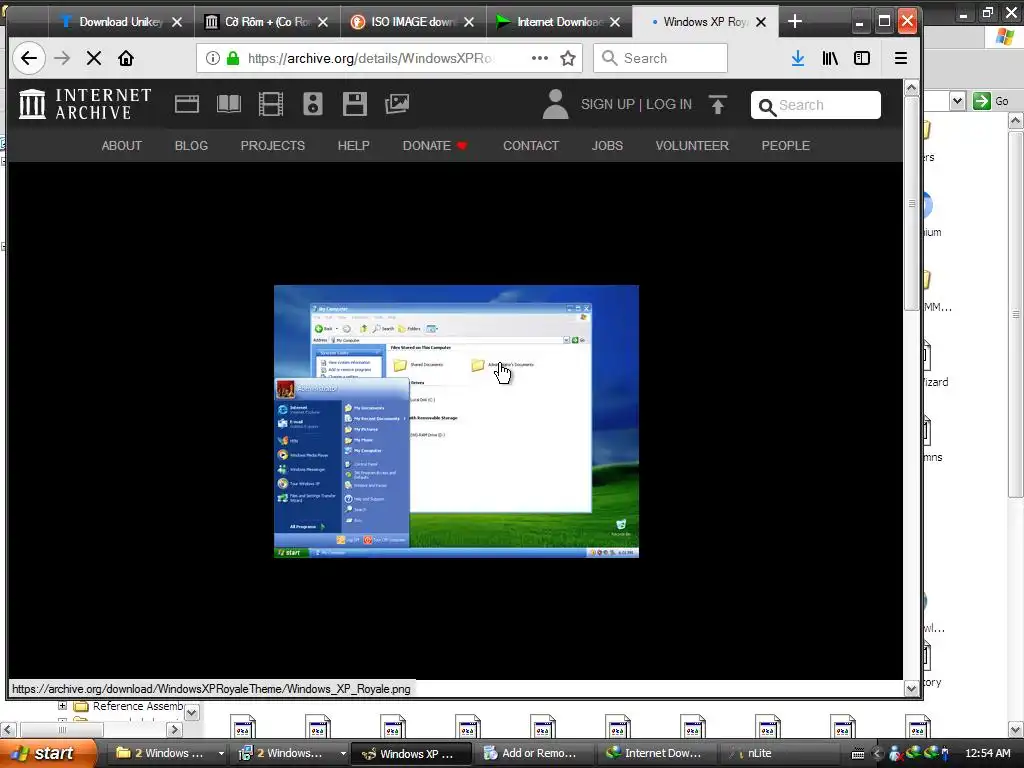Click SIGN UP link
1024x768 pixels.
(x=607, y=104)
